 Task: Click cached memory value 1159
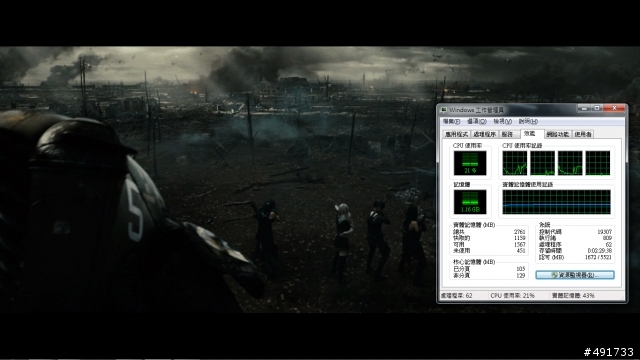click(519, 238)
